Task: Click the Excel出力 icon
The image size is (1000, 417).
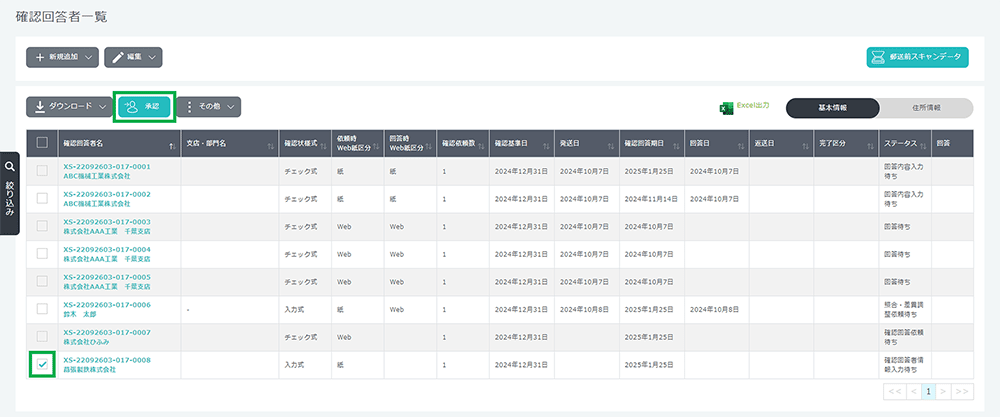Action: click(727, 107)
